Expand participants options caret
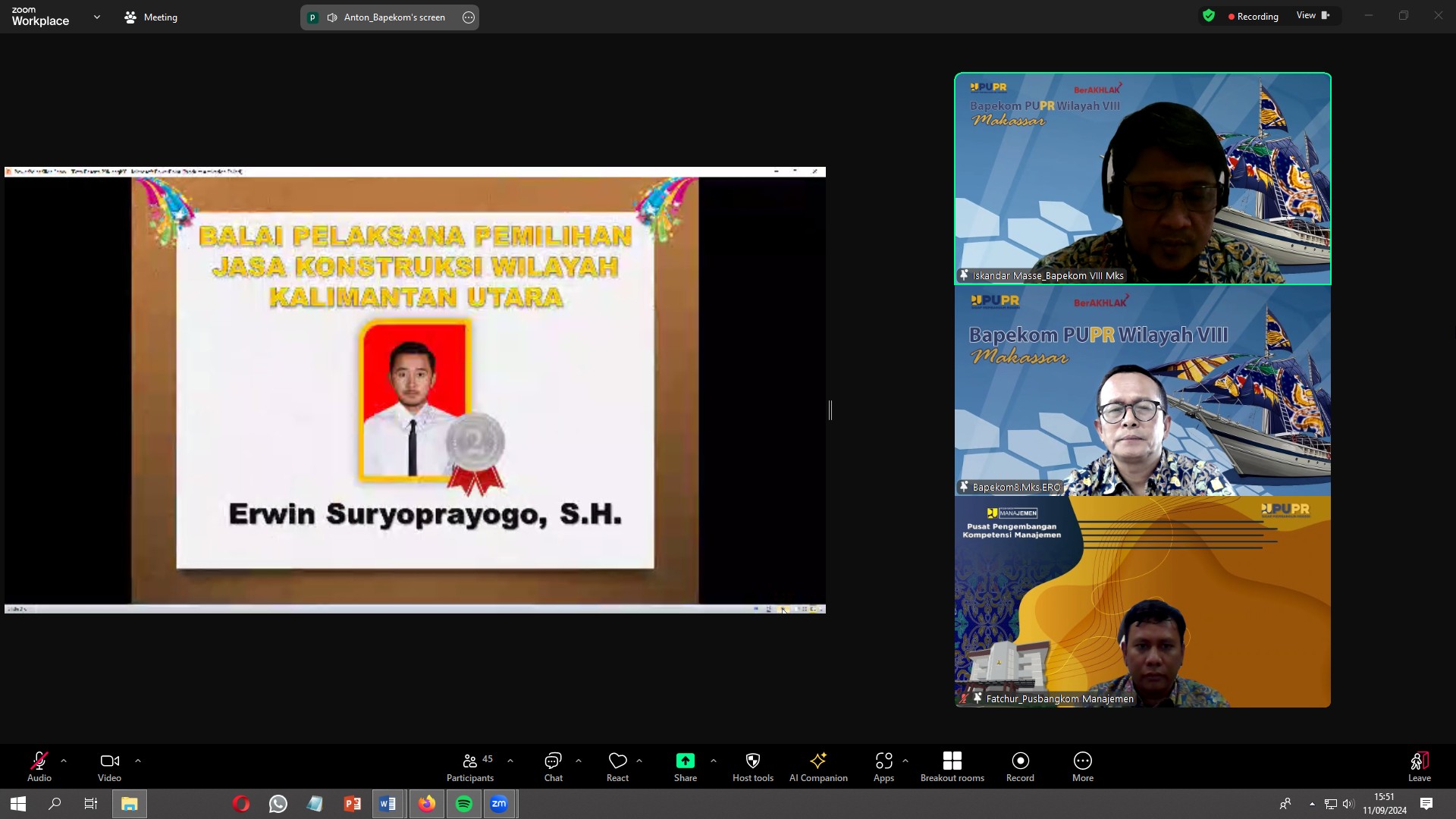The width and height of the screenshot is (1456, 819). [x=510, y=761]
